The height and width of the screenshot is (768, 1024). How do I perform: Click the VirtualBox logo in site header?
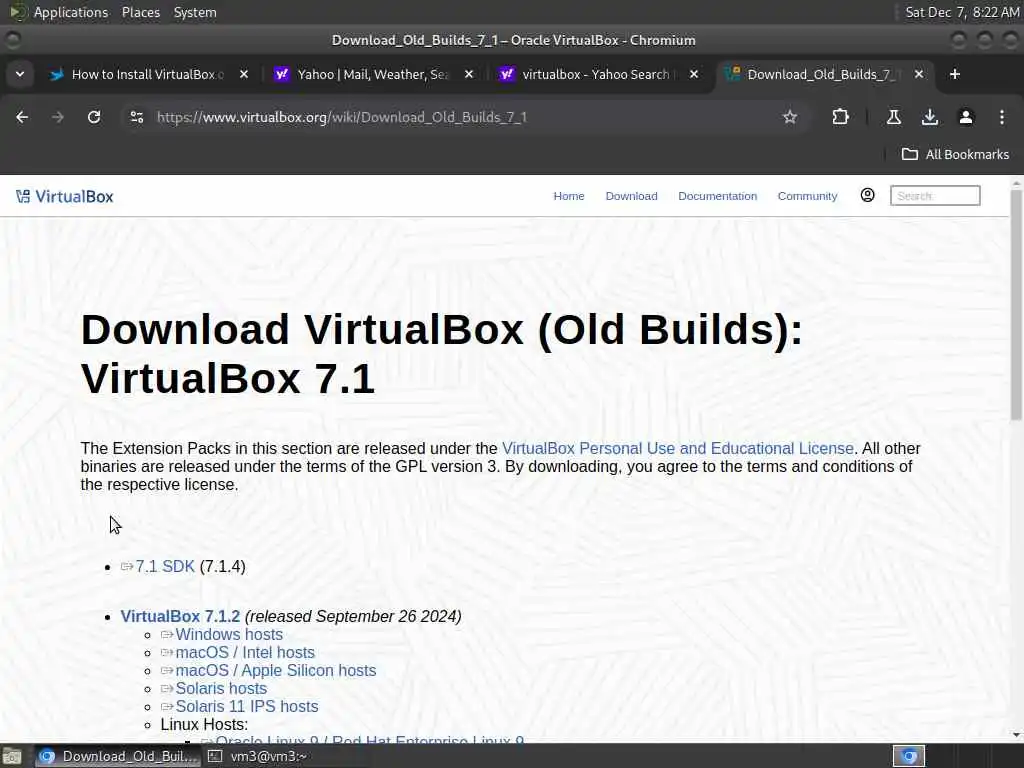click(x=65, y=197)
